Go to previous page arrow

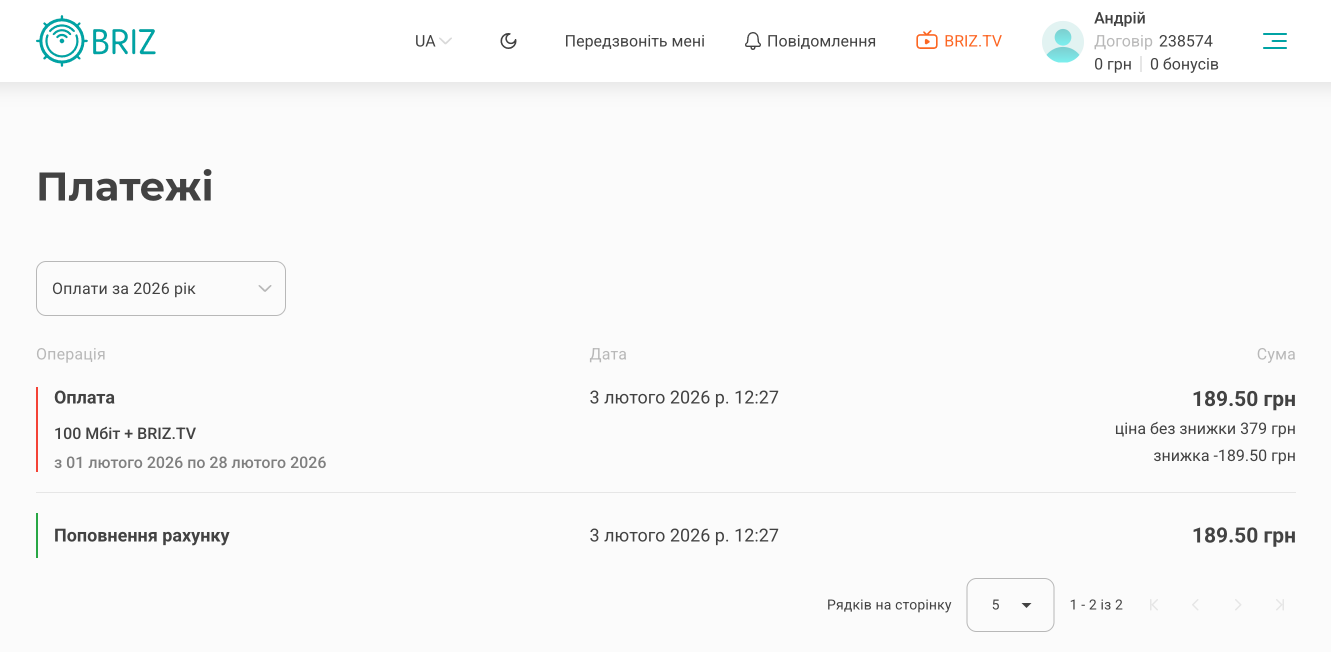1196,605
